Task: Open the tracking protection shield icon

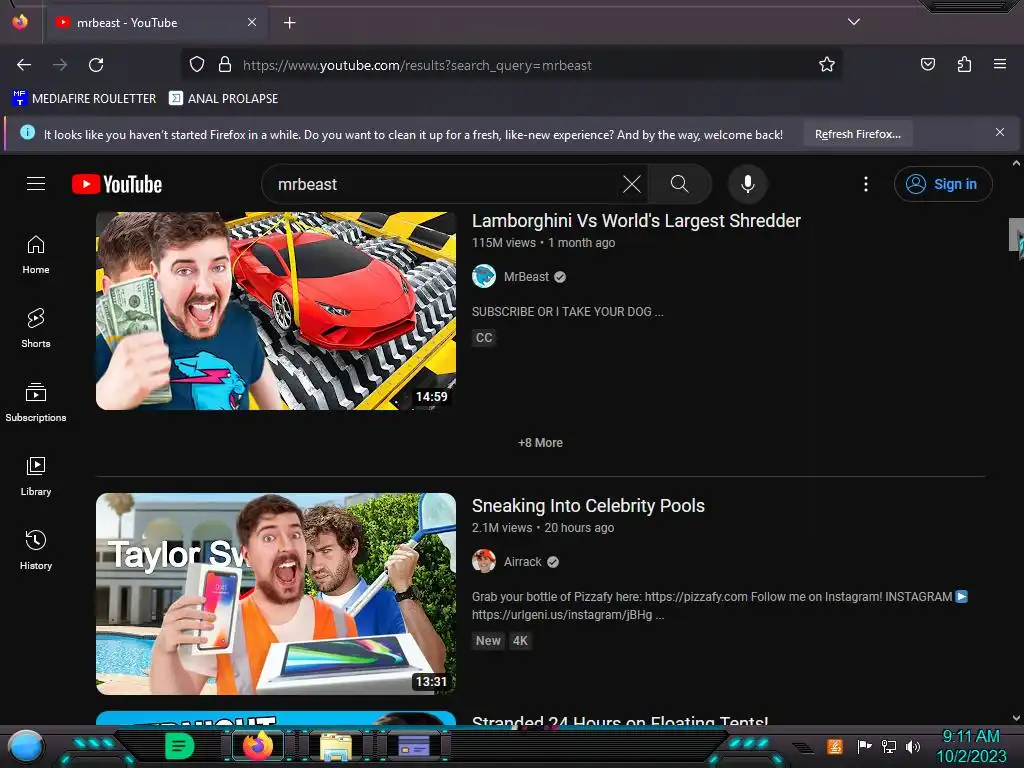Action: pos(197,65)
